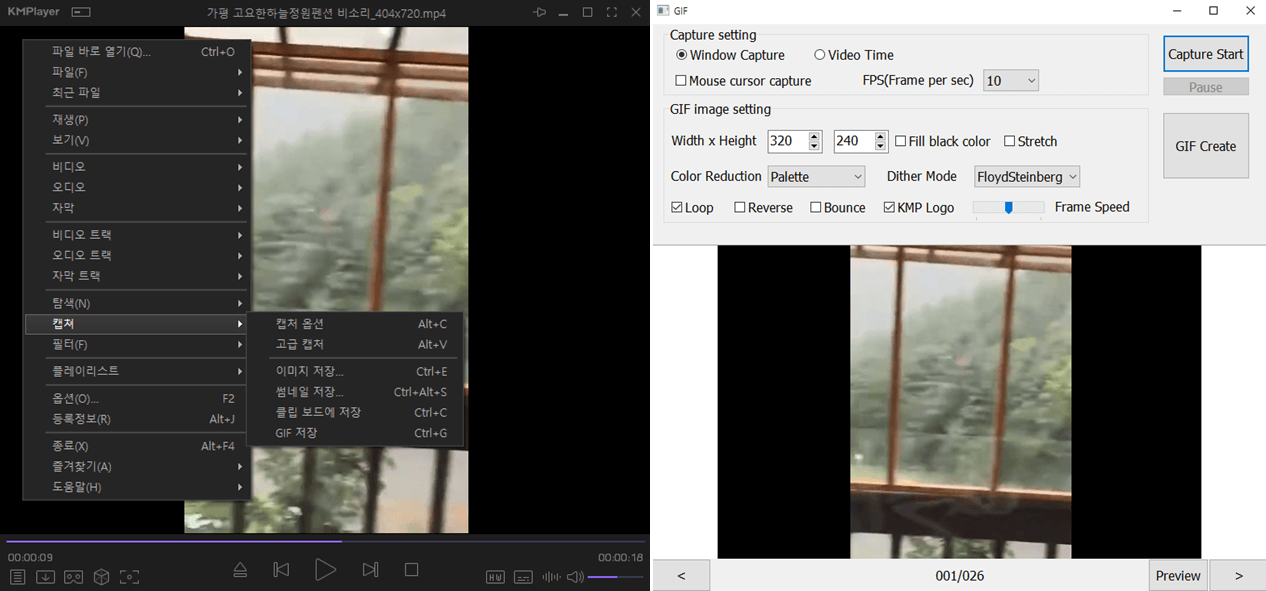Expand the 비디오 submenu
The width and height of the screenshot is (1266, 591).
pos(135,167)
